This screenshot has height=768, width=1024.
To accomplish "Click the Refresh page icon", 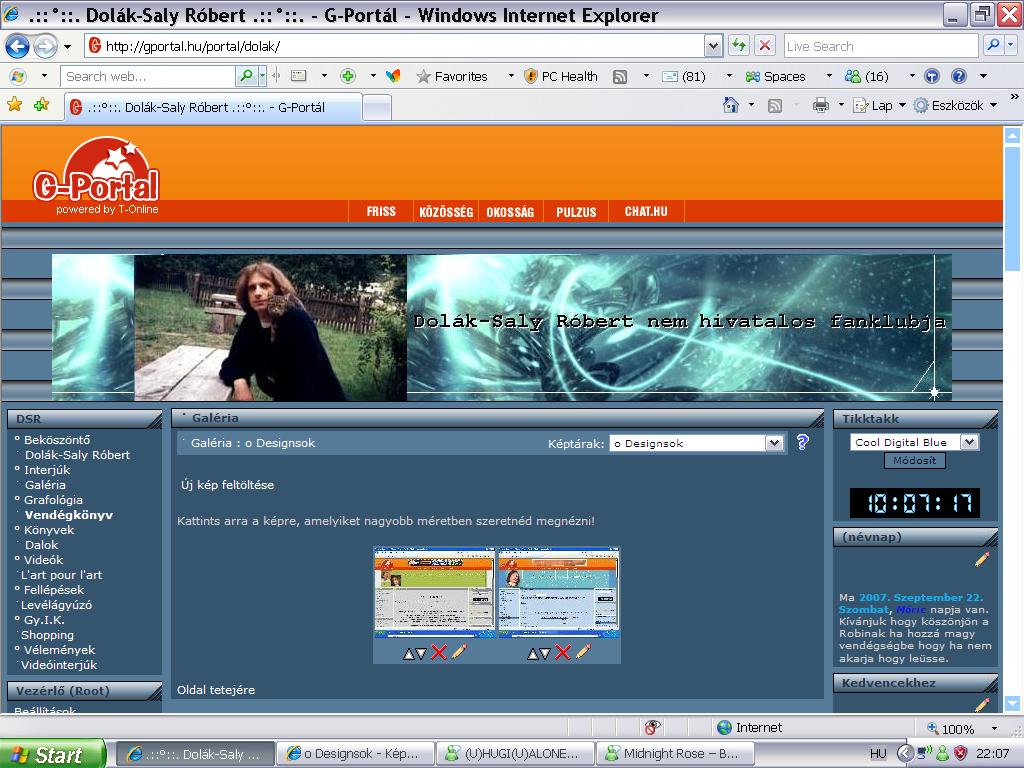I will (x=739, y=46).
